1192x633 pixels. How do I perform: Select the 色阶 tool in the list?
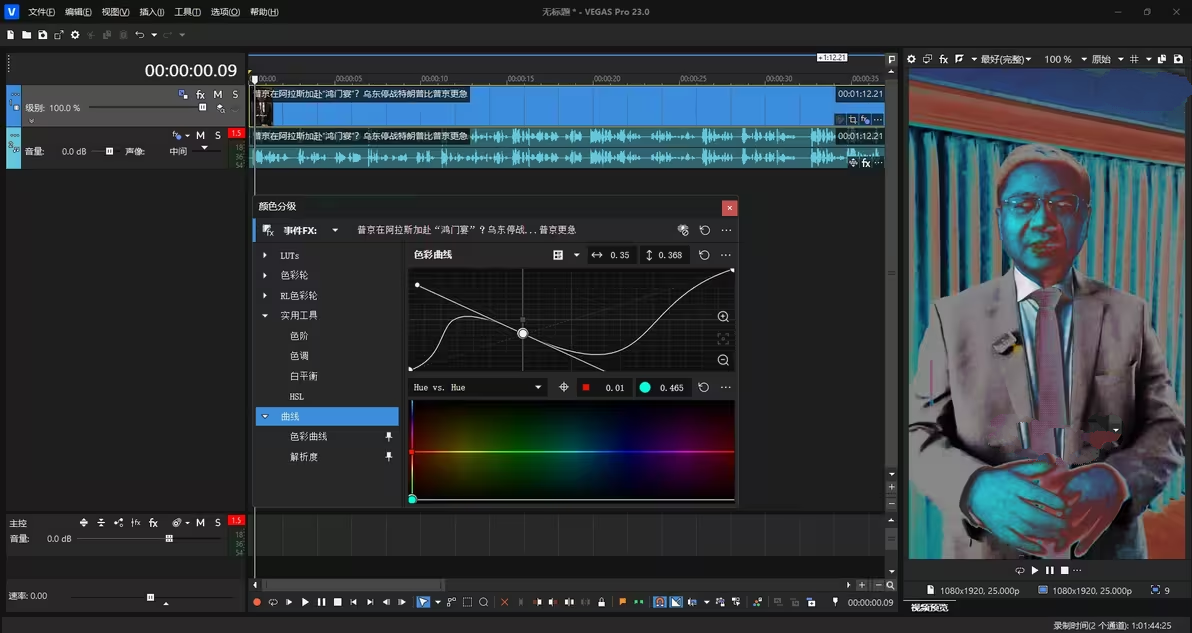tap(299, 336)
